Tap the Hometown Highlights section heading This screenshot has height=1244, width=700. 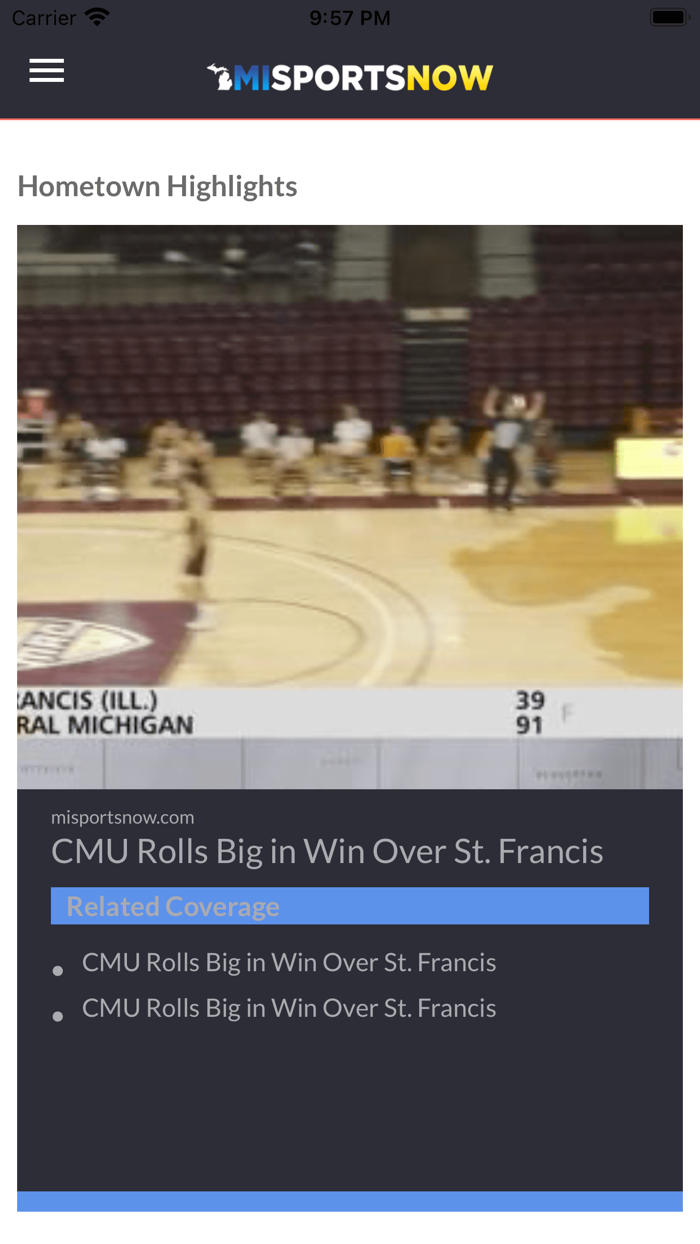(x=157, y=186)
